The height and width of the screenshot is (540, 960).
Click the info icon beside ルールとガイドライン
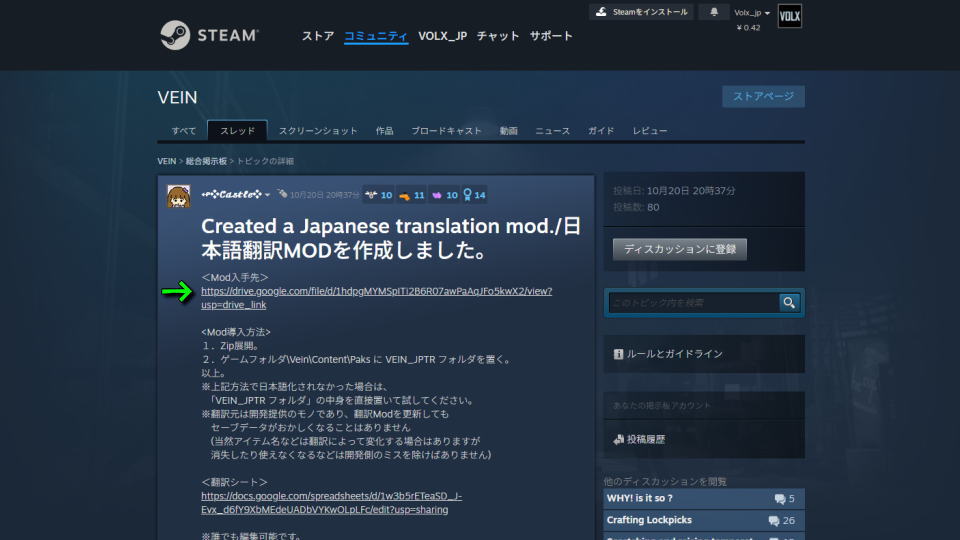pos(618,354)
